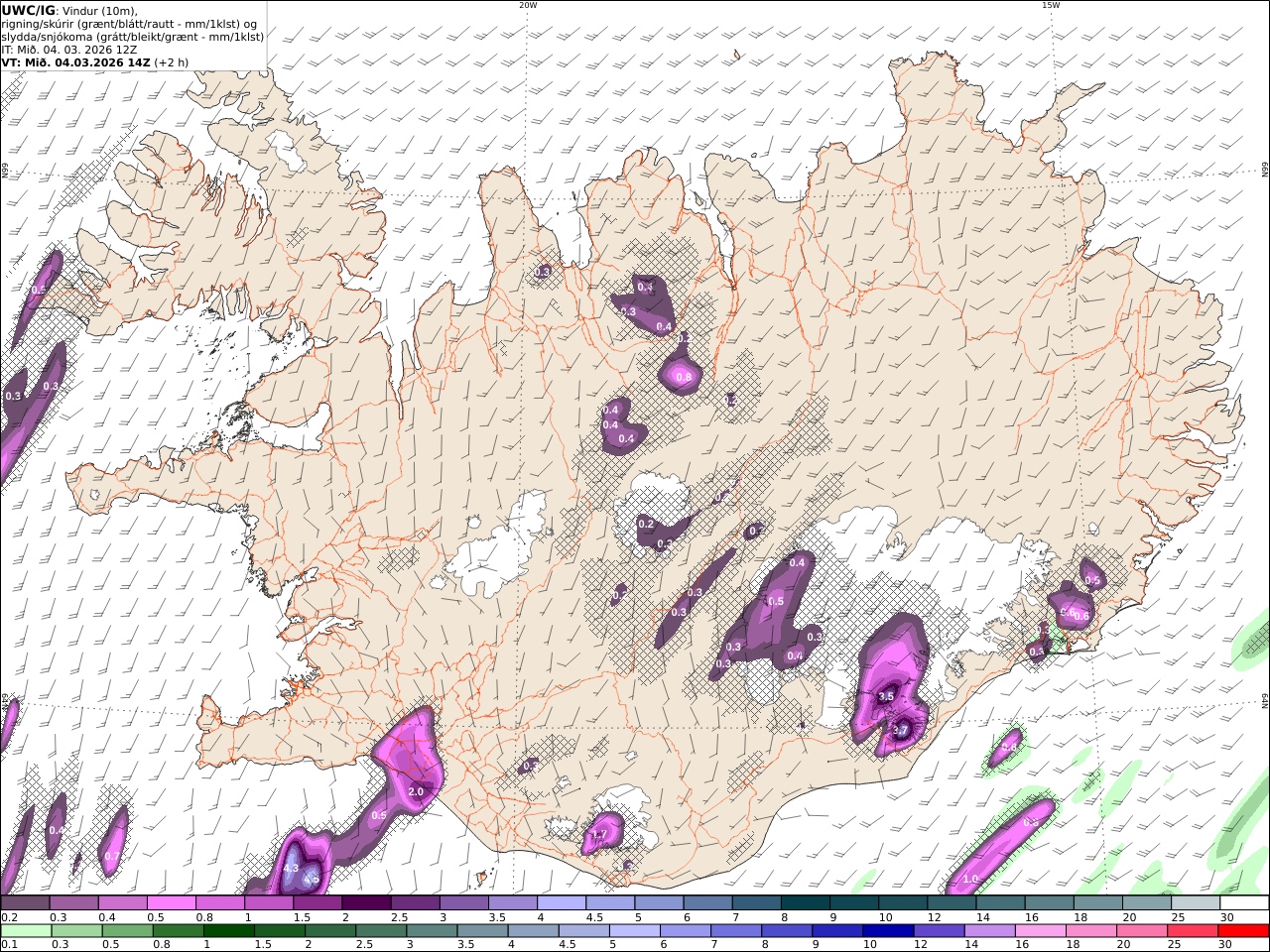Viewport: 1270px width, 952px height.
Task: Select the dark teal 8 swatch in upper legend
Action: (x=804, y=903)
